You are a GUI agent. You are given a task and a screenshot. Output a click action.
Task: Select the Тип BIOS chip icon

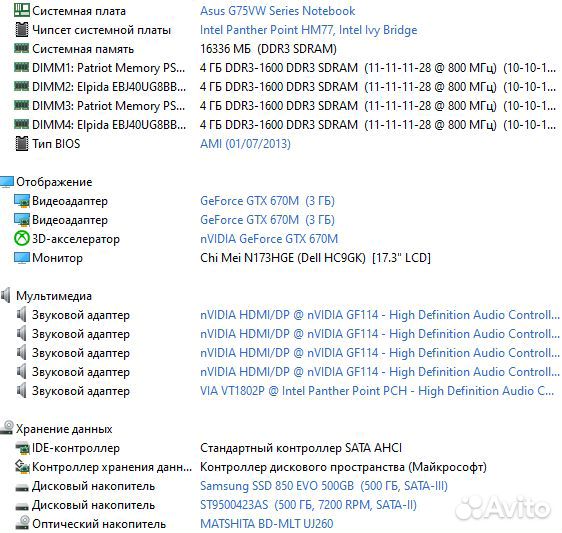pyautogui.click(x=22, y=144)
